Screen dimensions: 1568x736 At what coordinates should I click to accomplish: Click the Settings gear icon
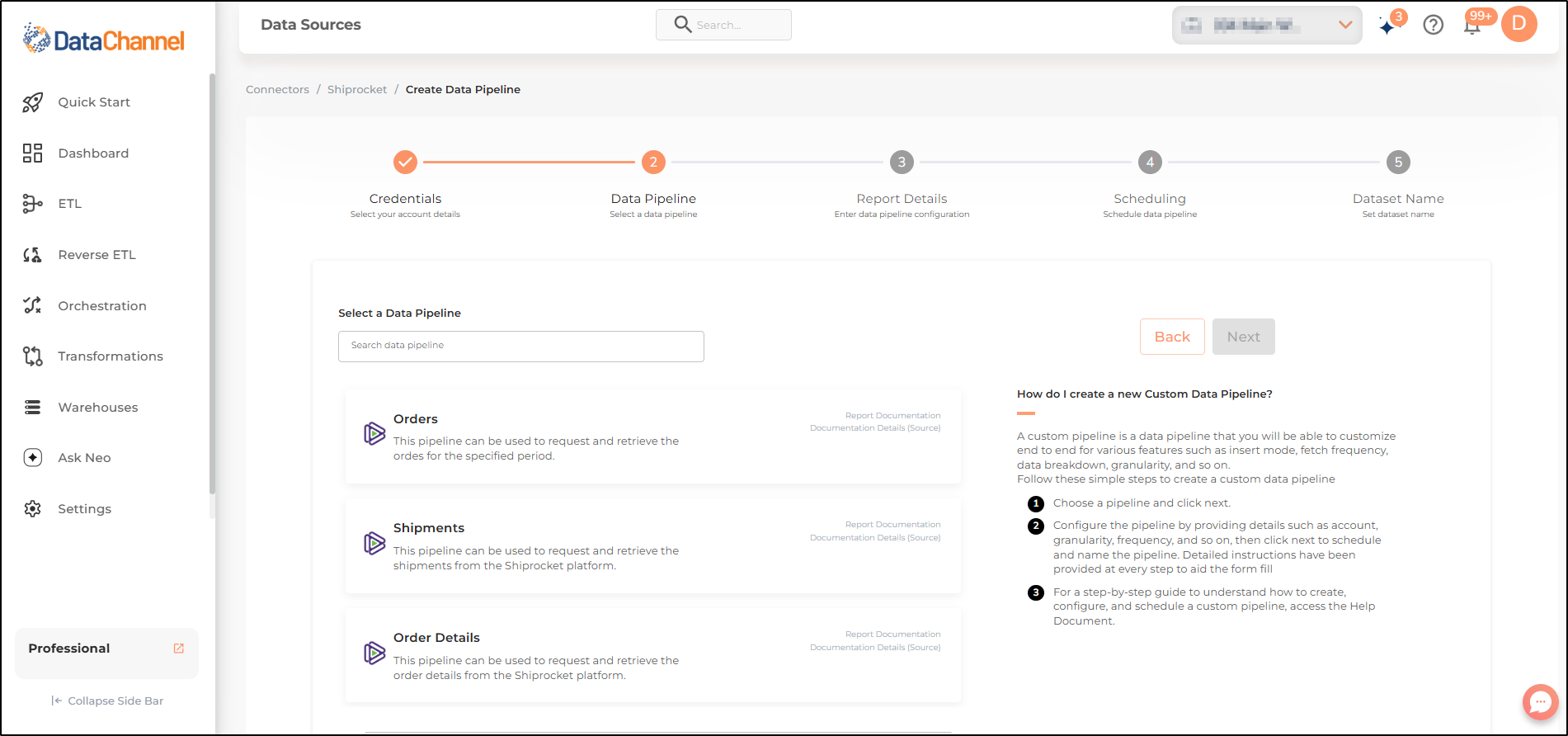point(32,509)
